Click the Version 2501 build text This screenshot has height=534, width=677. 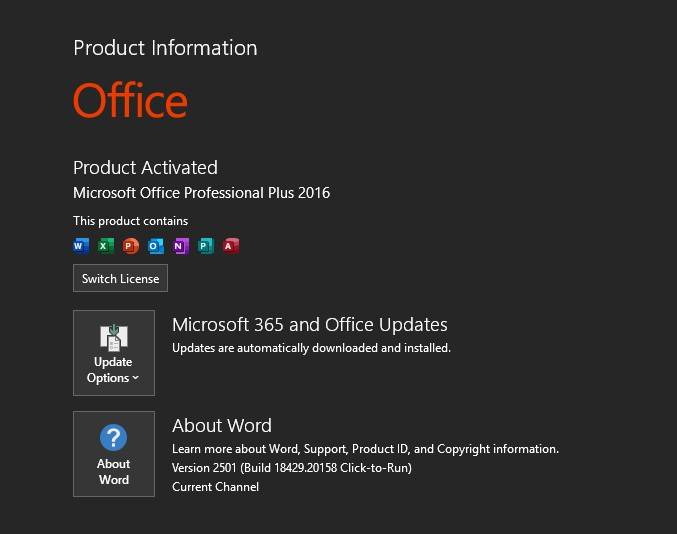pos(291,468)
